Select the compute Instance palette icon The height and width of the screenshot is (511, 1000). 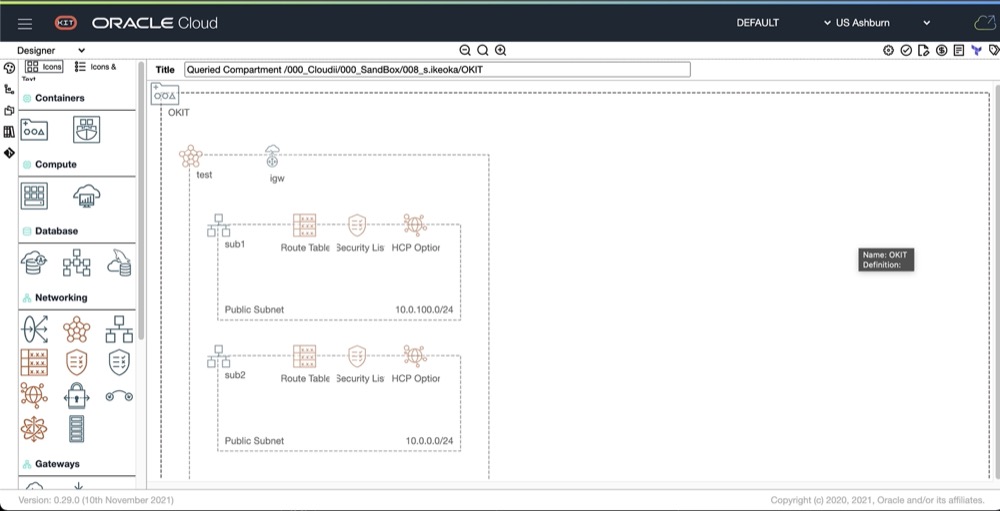click(34, 196)
